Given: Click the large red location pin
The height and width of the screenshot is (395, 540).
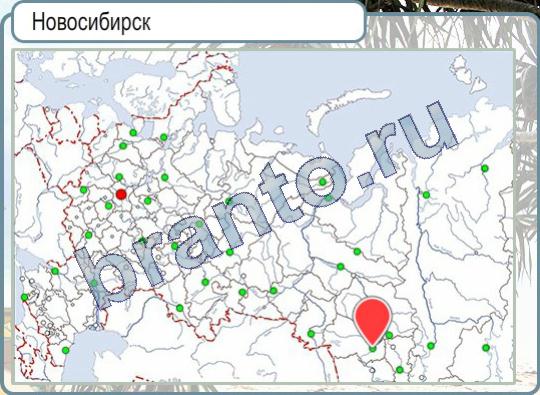Looking at the screenshot, I should 372,321.
